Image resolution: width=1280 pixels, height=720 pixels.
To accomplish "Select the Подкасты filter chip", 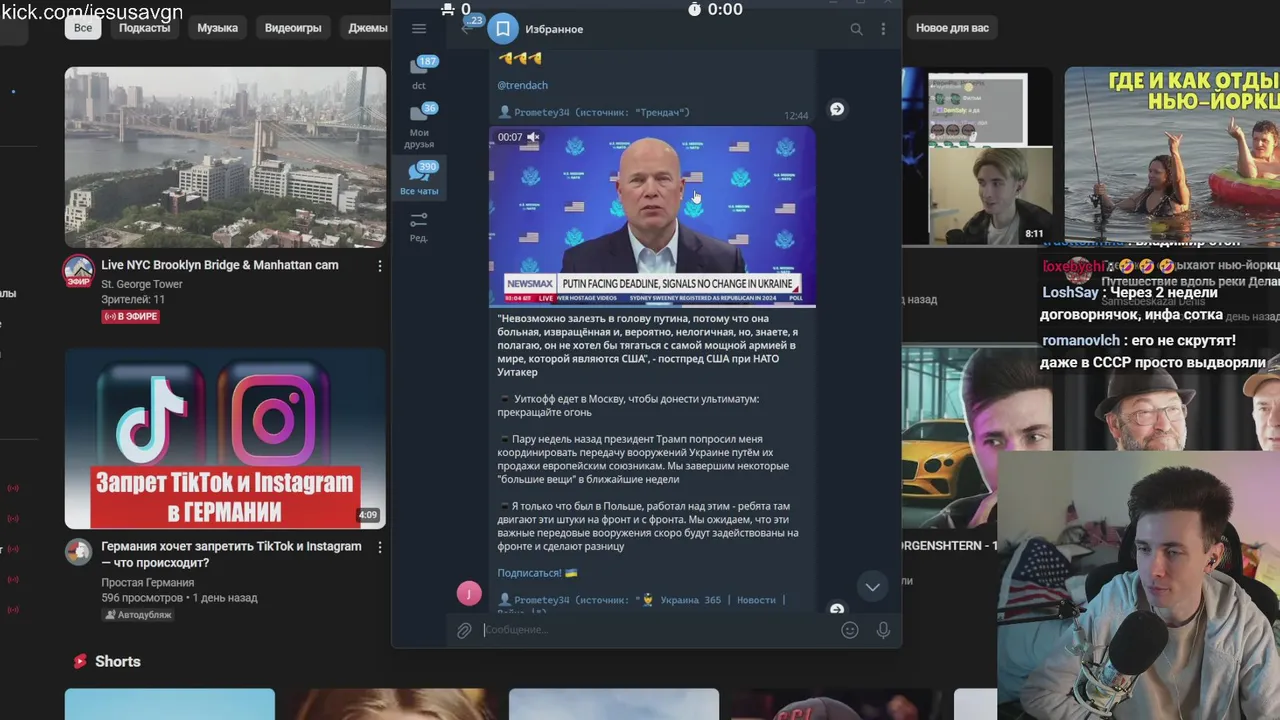I will click(144, 28).
